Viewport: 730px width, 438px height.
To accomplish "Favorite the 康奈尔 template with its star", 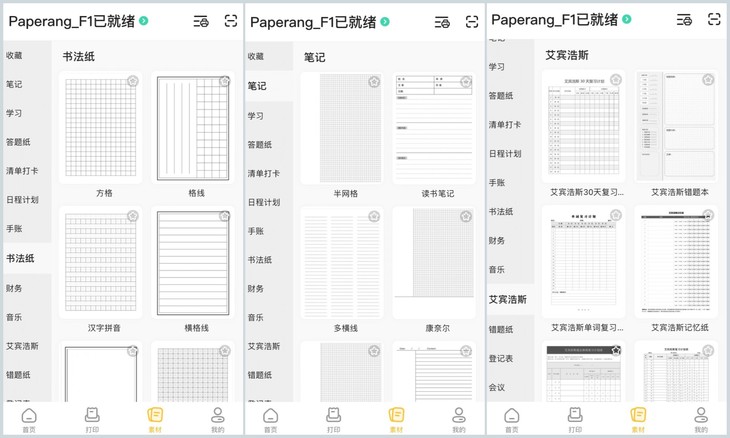I will [466, 216].
